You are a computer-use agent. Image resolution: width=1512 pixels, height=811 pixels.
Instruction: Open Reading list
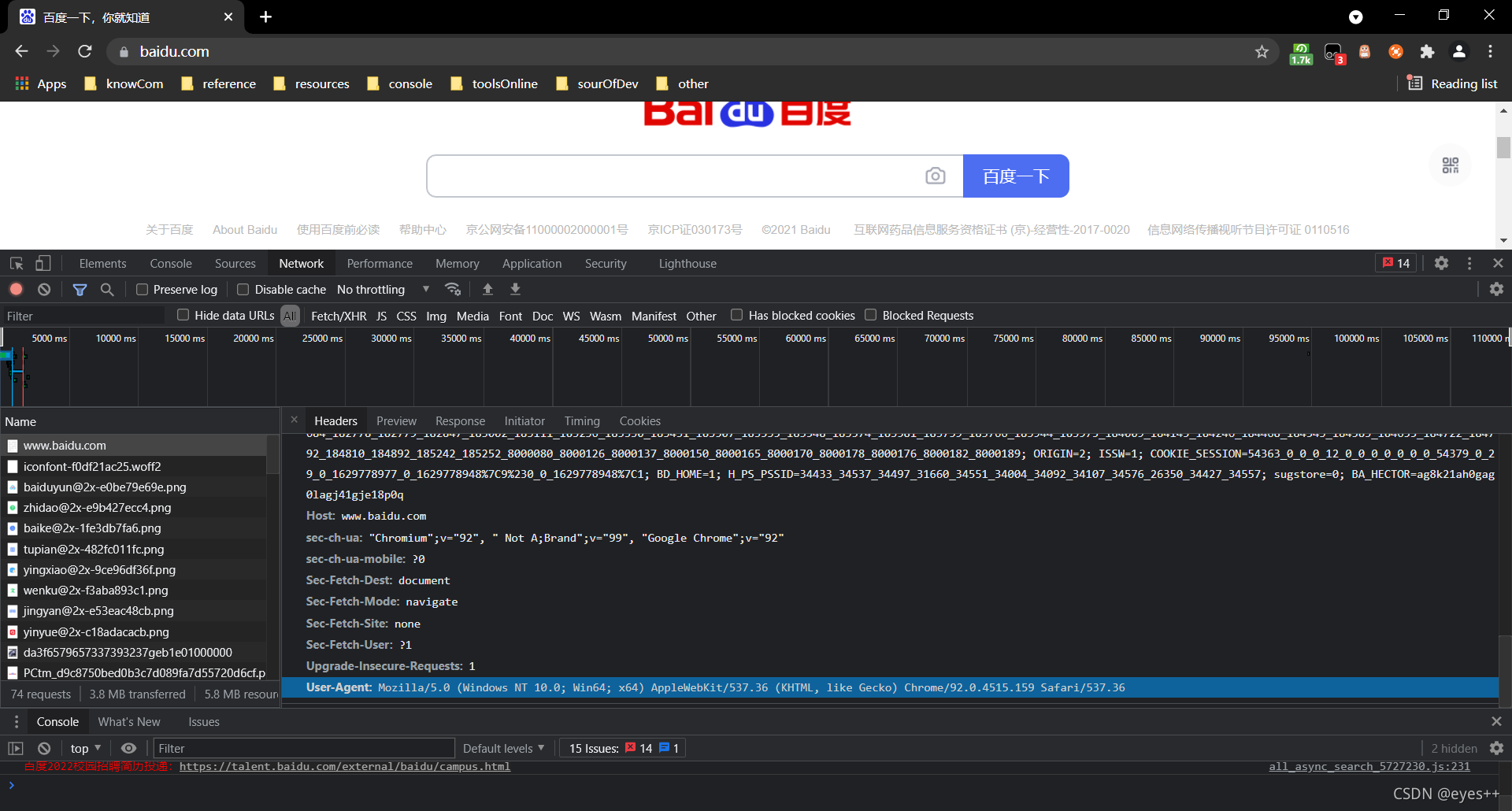(1453, 84)
